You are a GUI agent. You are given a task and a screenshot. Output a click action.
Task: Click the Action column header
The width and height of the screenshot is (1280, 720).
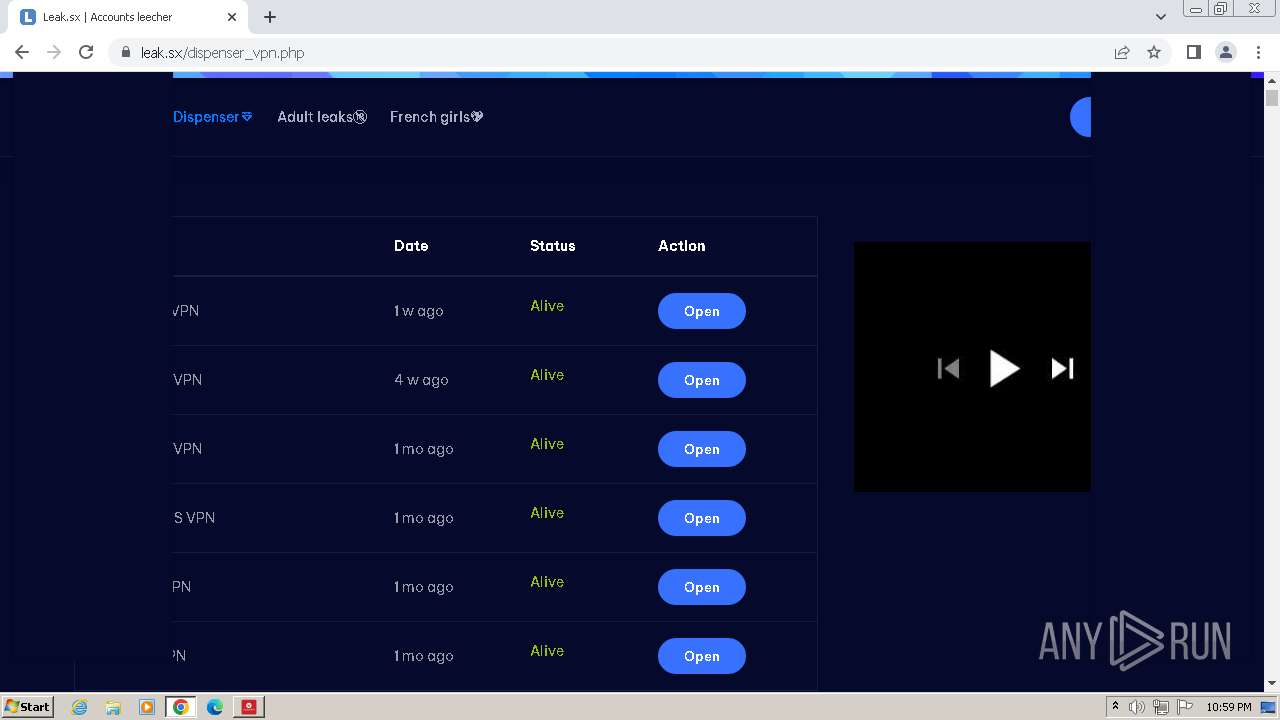[x=681, y=246]
